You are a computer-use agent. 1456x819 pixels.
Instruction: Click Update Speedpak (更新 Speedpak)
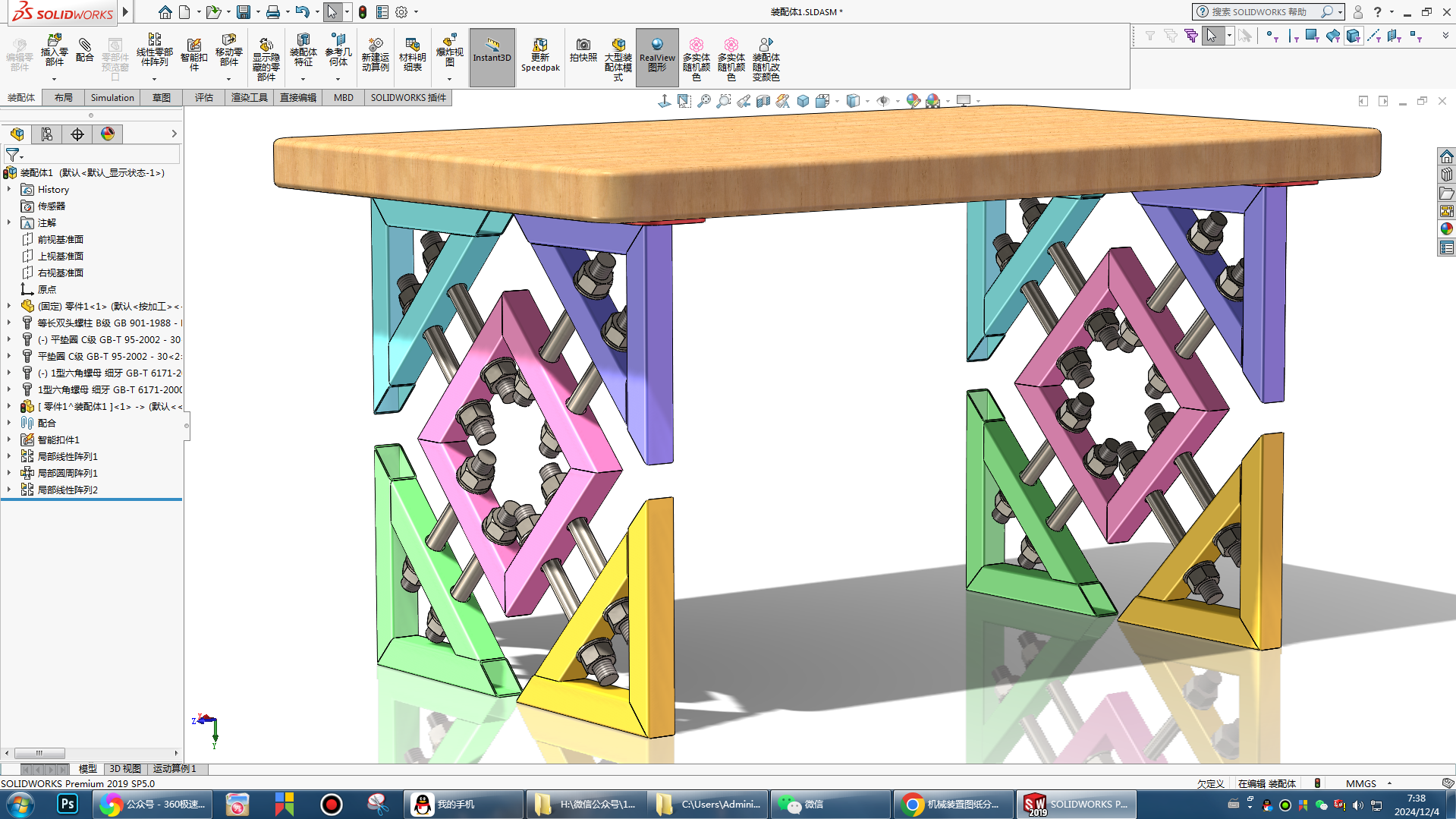tap(540, 55)
